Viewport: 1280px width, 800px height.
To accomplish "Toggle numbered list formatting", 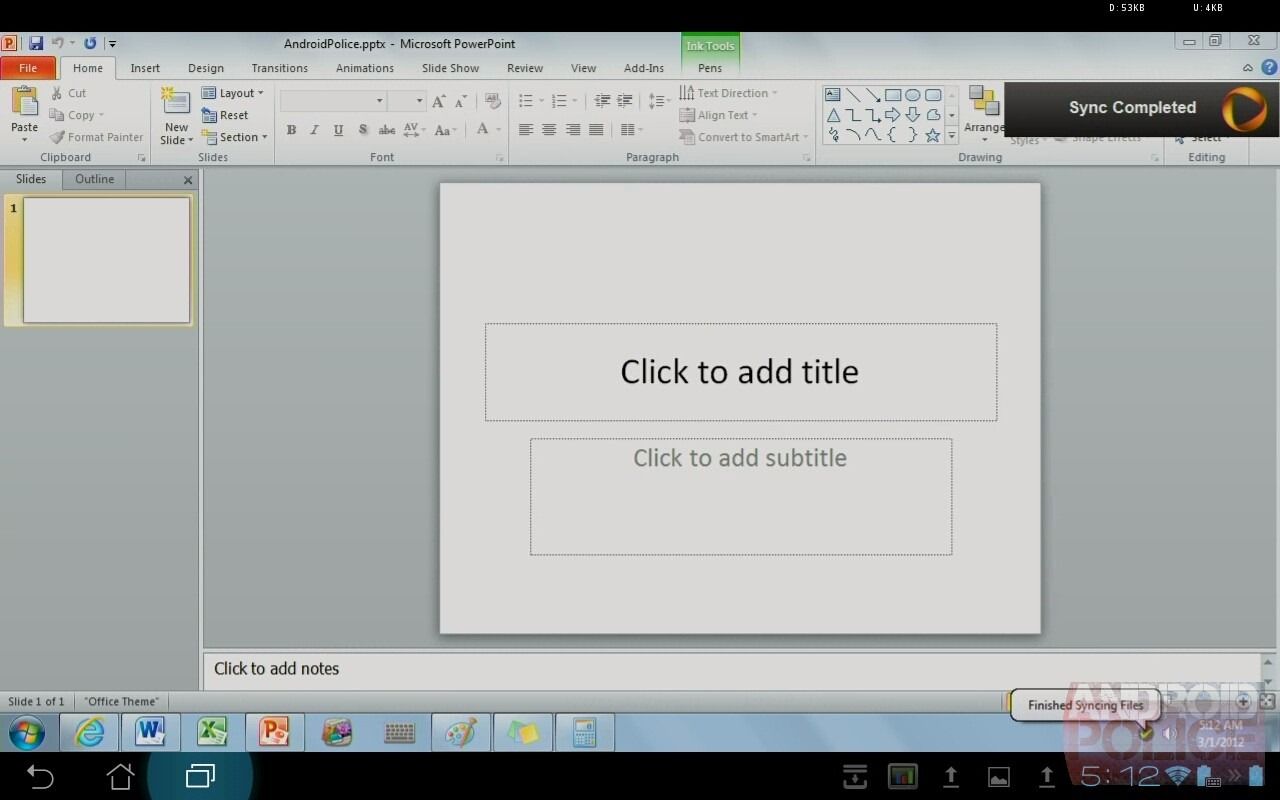I will pyautogui.click(x=559, y=100).
